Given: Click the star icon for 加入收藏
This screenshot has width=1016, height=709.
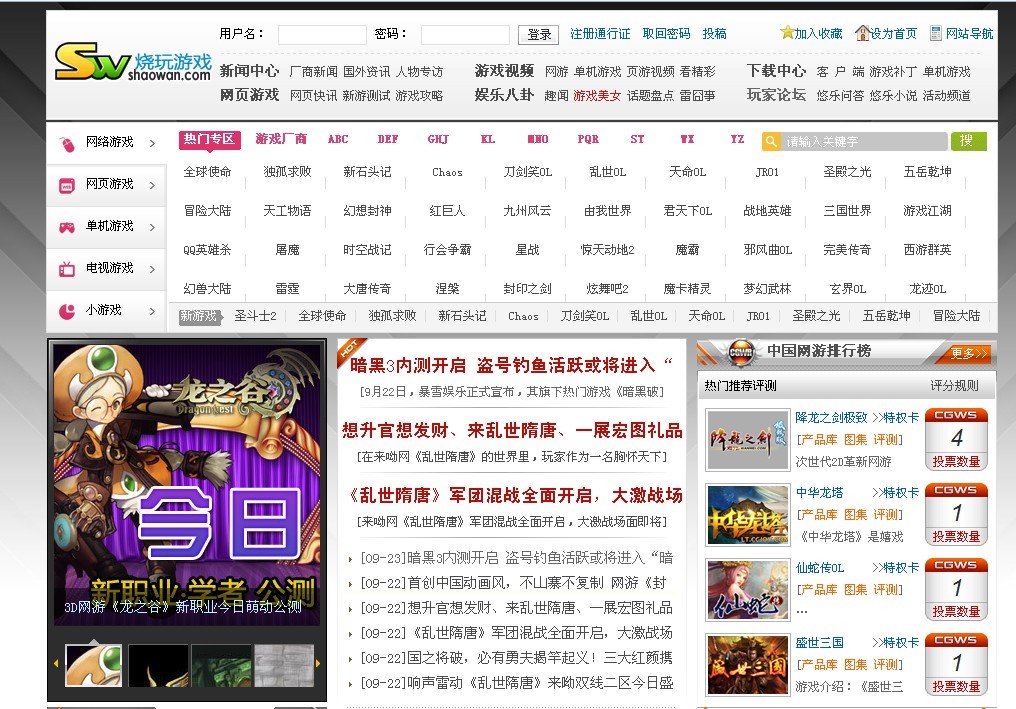Looking at the screenshot, I should 787,32.
